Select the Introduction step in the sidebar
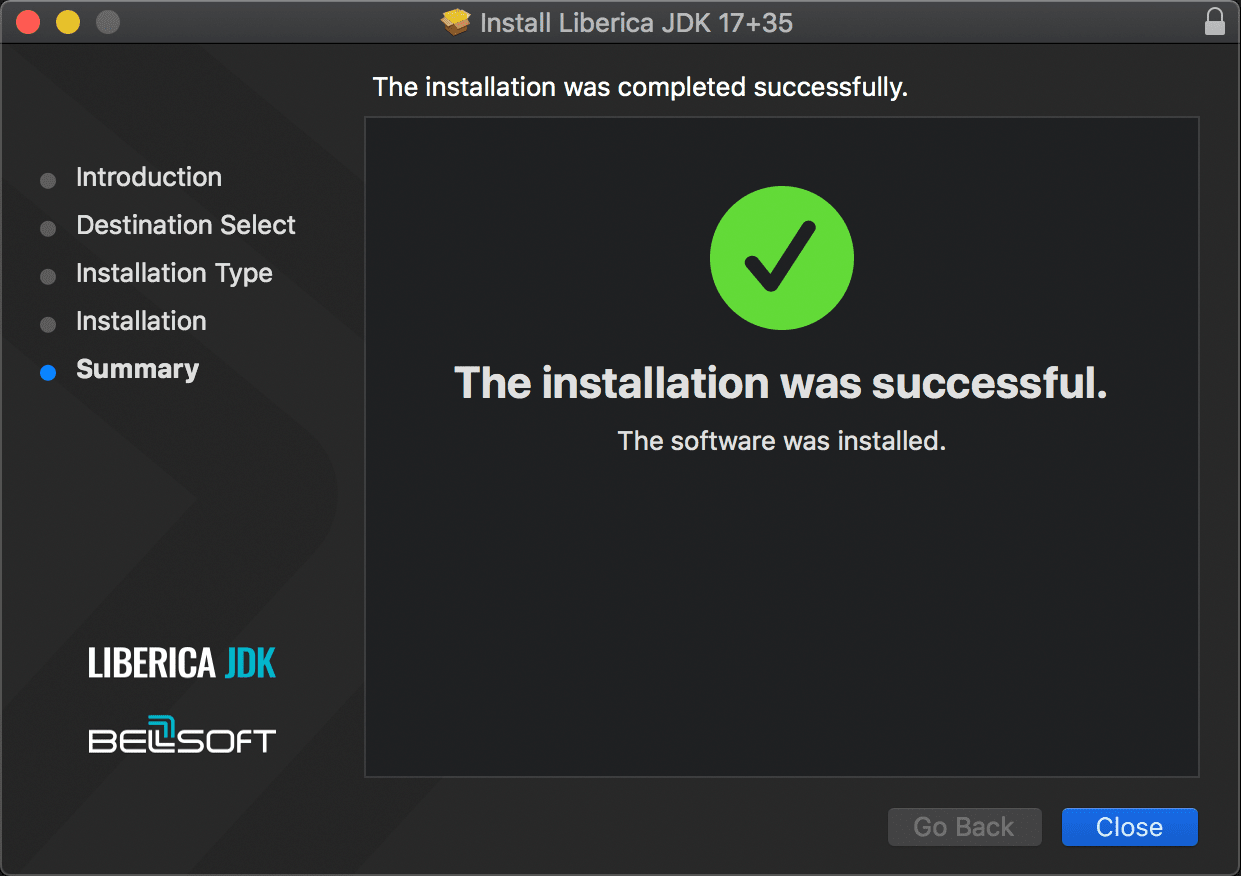Viewport: 1241px width, 876px height. [x=148, y=177]
